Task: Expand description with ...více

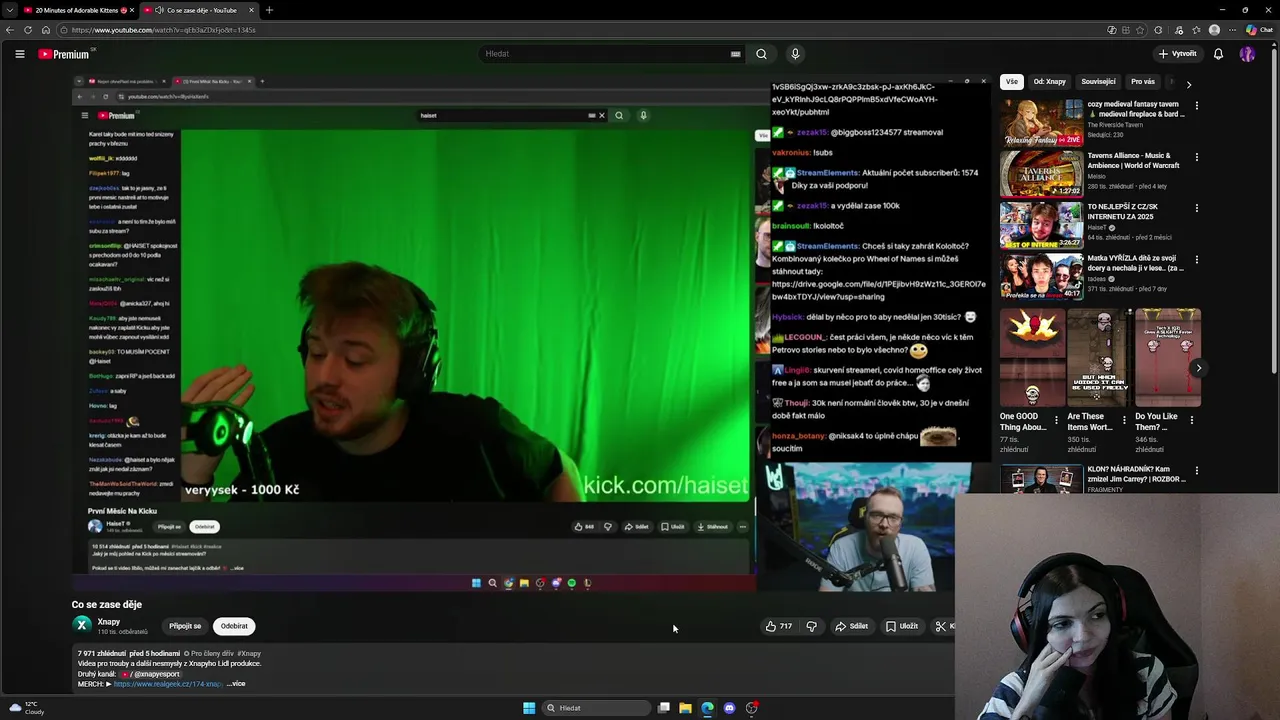Action: (x=236, y=684)
